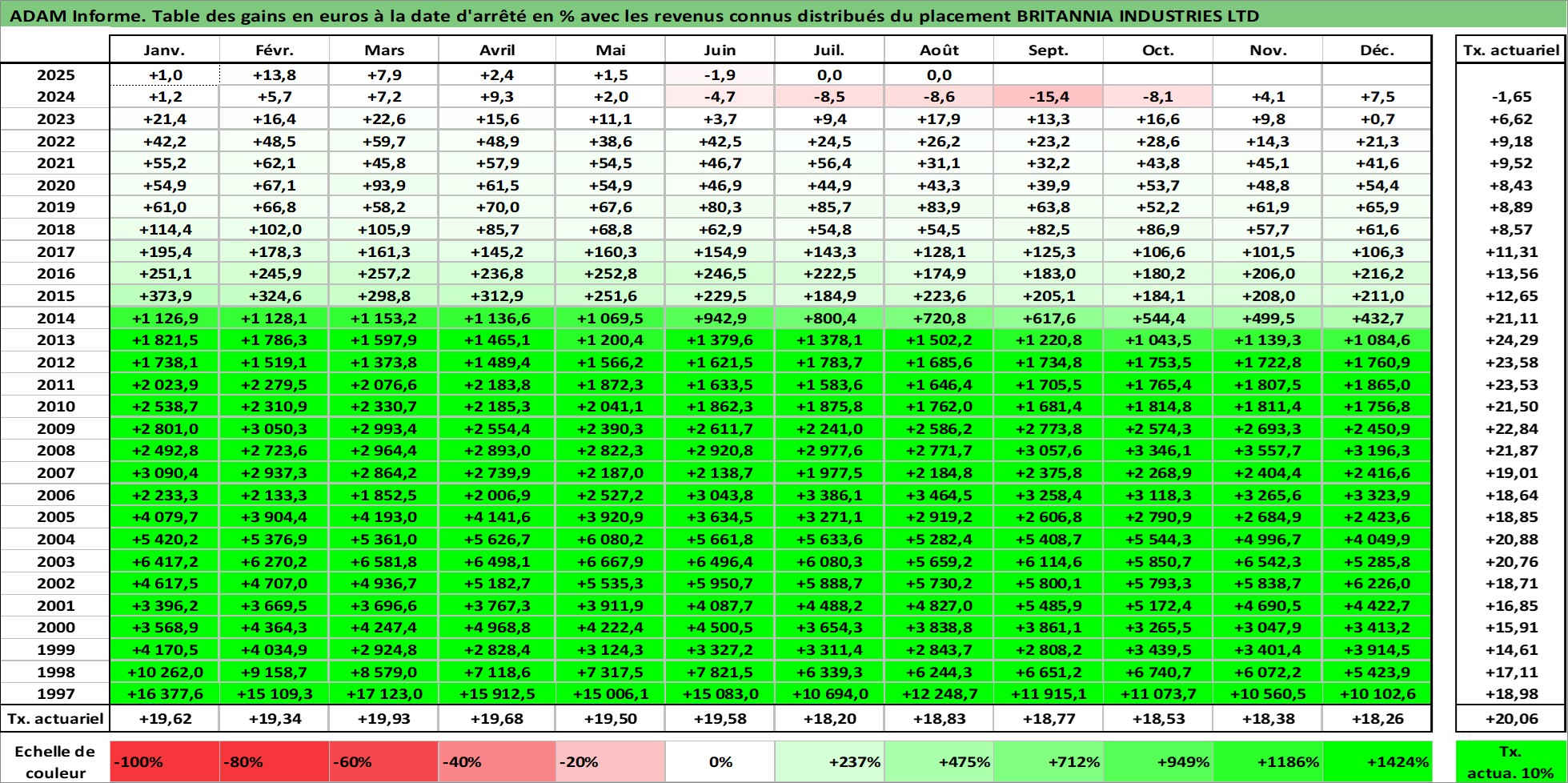Screen dimensions: 1568x783
Task: Select the -20% pale pink scale swatch
Action: [610, 762]
